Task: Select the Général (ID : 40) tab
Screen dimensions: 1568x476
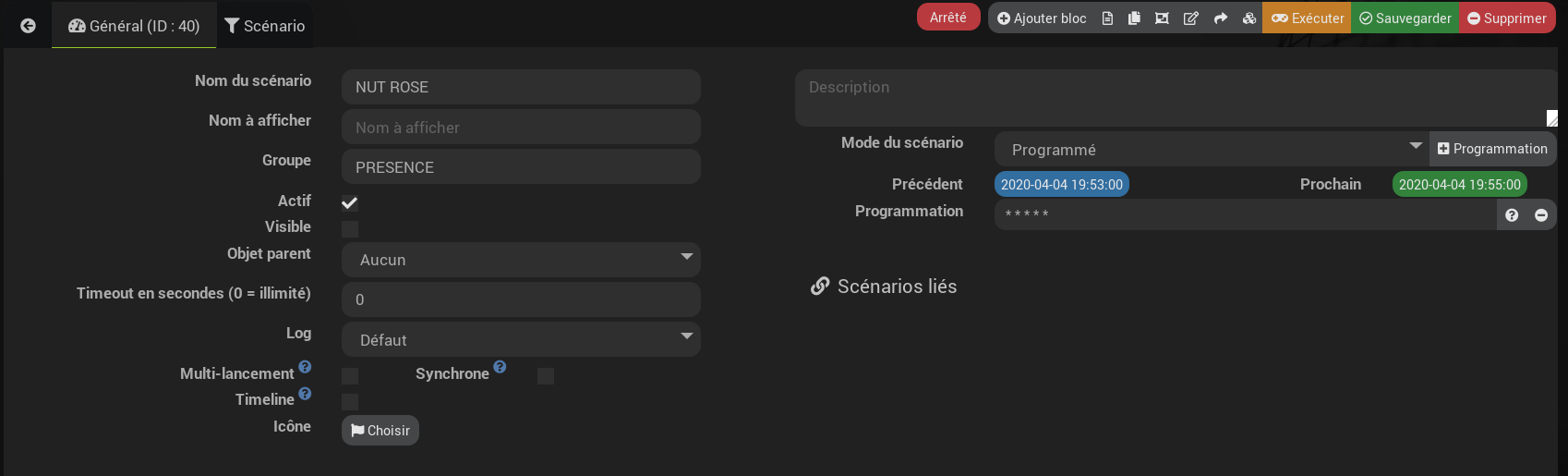Action: coord(134,26)
